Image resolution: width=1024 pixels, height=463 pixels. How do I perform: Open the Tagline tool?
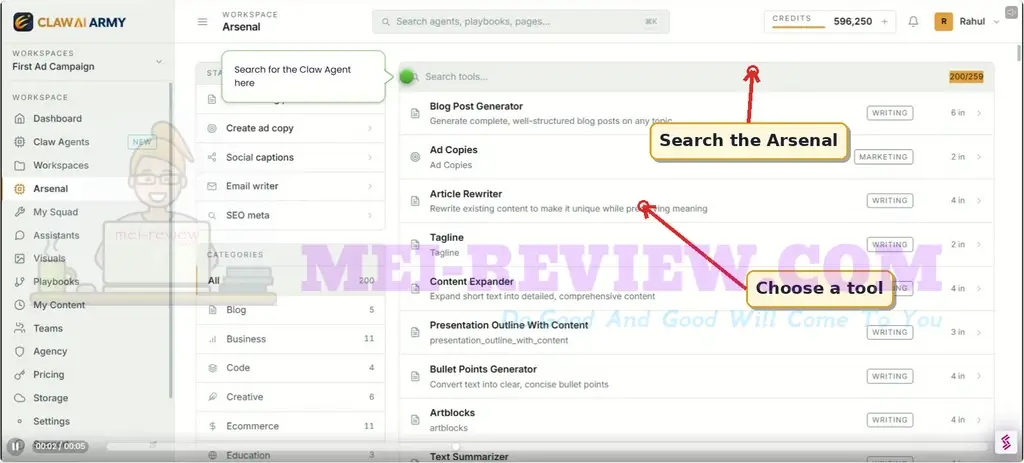tap(696, 244)
